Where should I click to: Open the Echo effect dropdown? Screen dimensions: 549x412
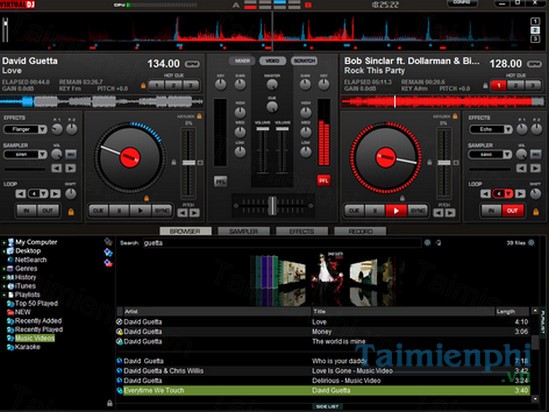tap(508, 130)
